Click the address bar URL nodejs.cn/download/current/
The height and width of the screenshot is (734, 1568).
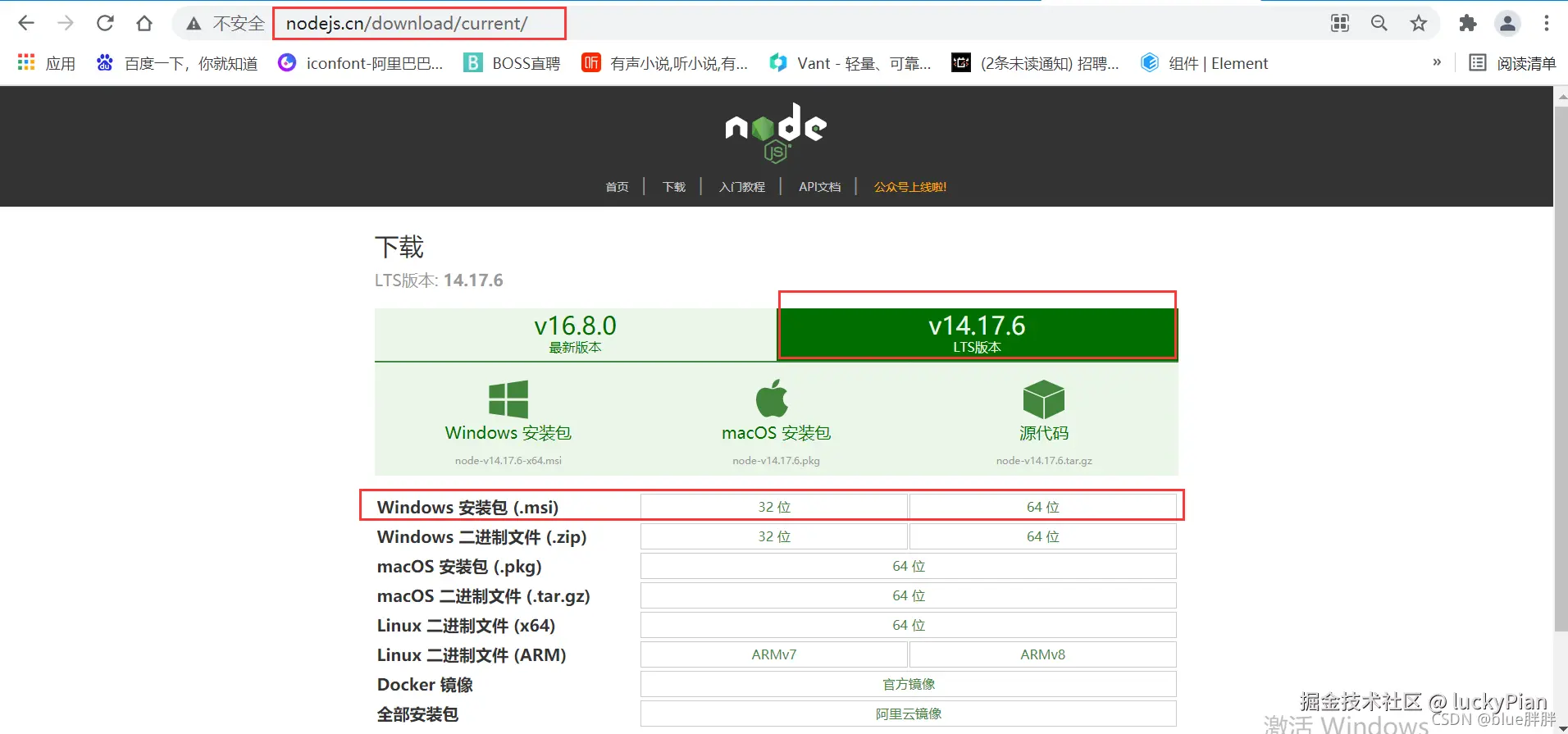click(x=407, y=23)
